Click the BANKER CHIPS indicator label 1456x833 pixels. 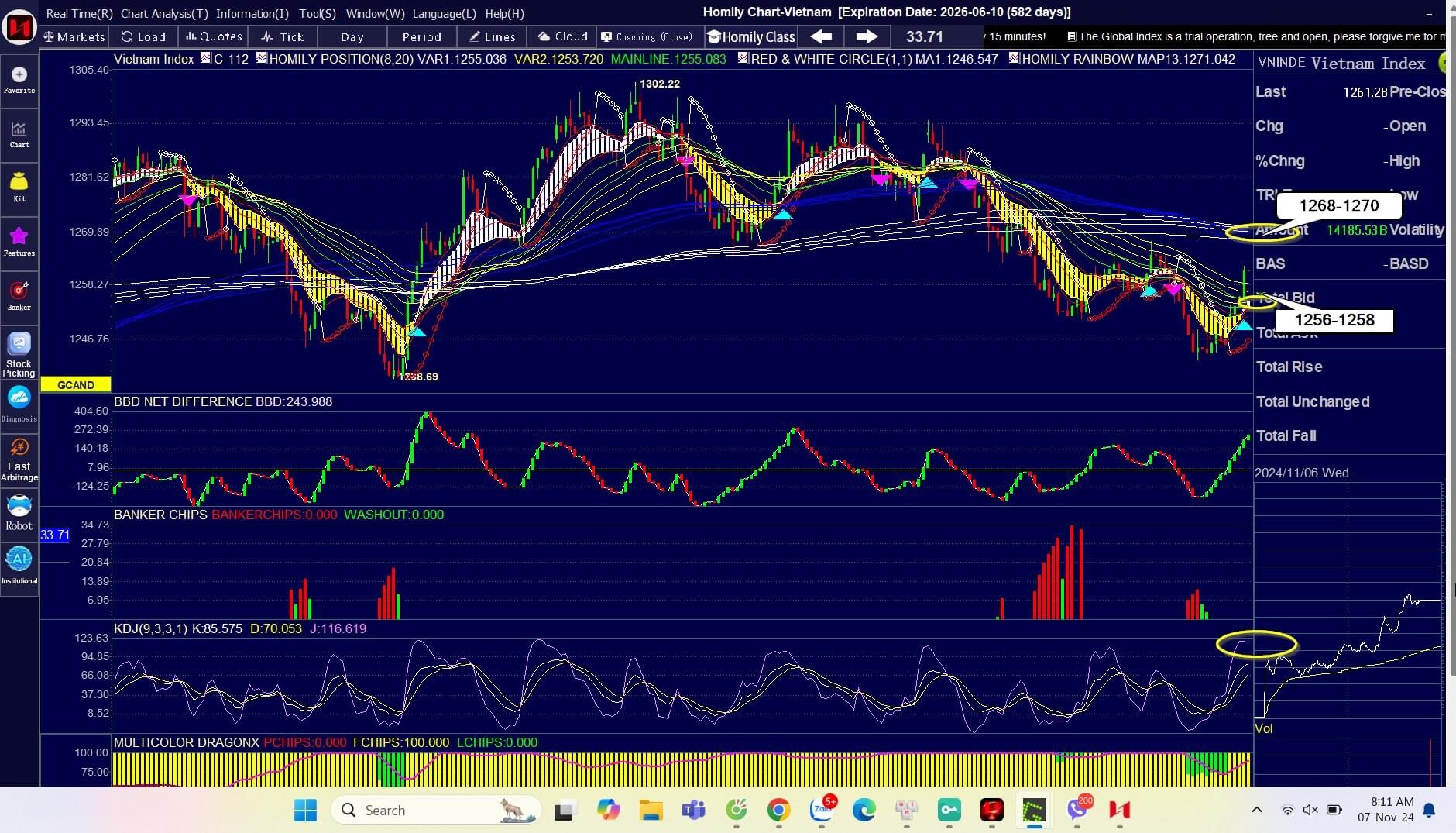click(160, 515)
